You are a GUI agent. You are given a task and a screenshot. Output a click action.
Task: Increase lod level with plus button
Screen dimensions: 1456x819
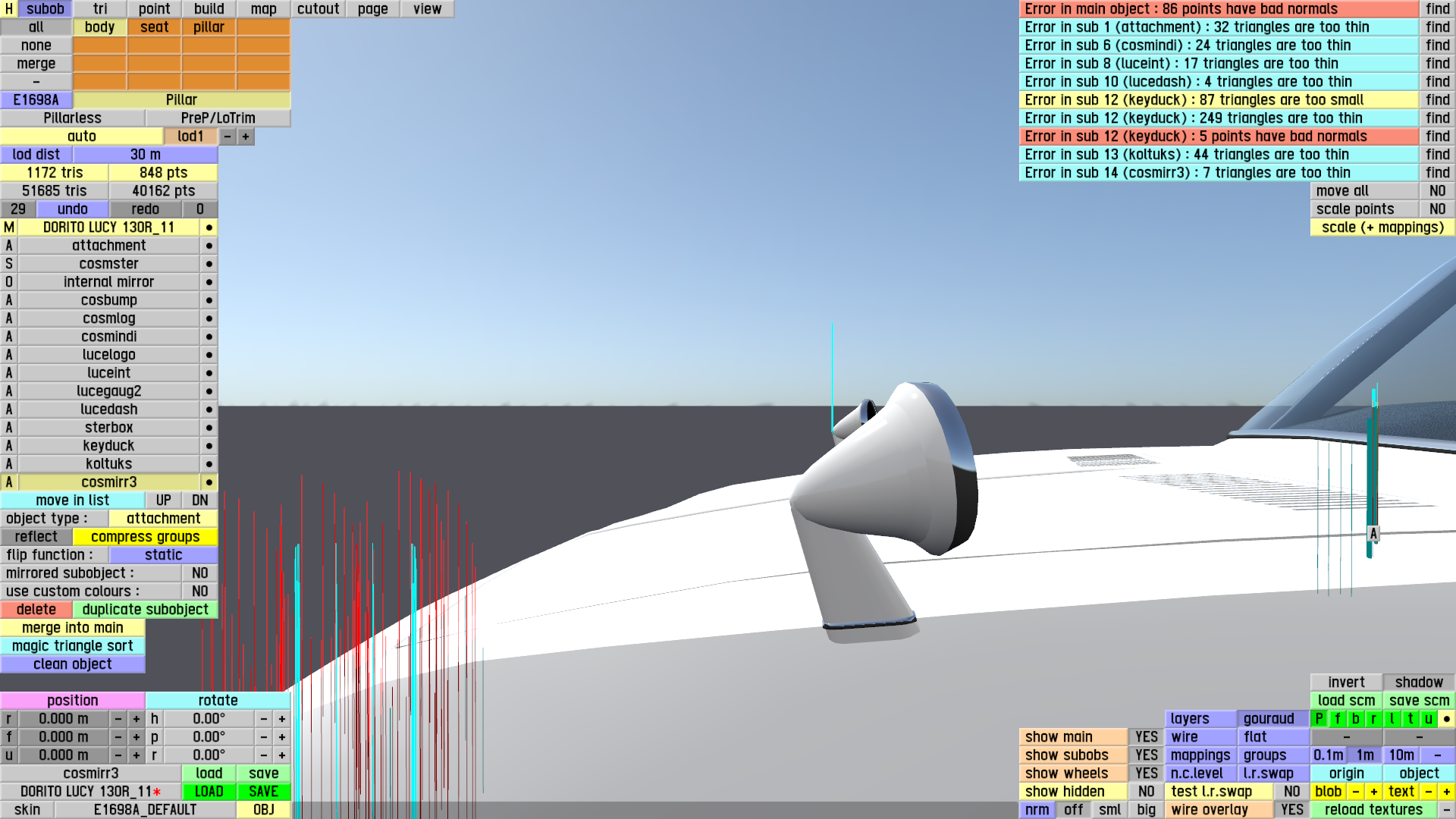click(246, 136)
